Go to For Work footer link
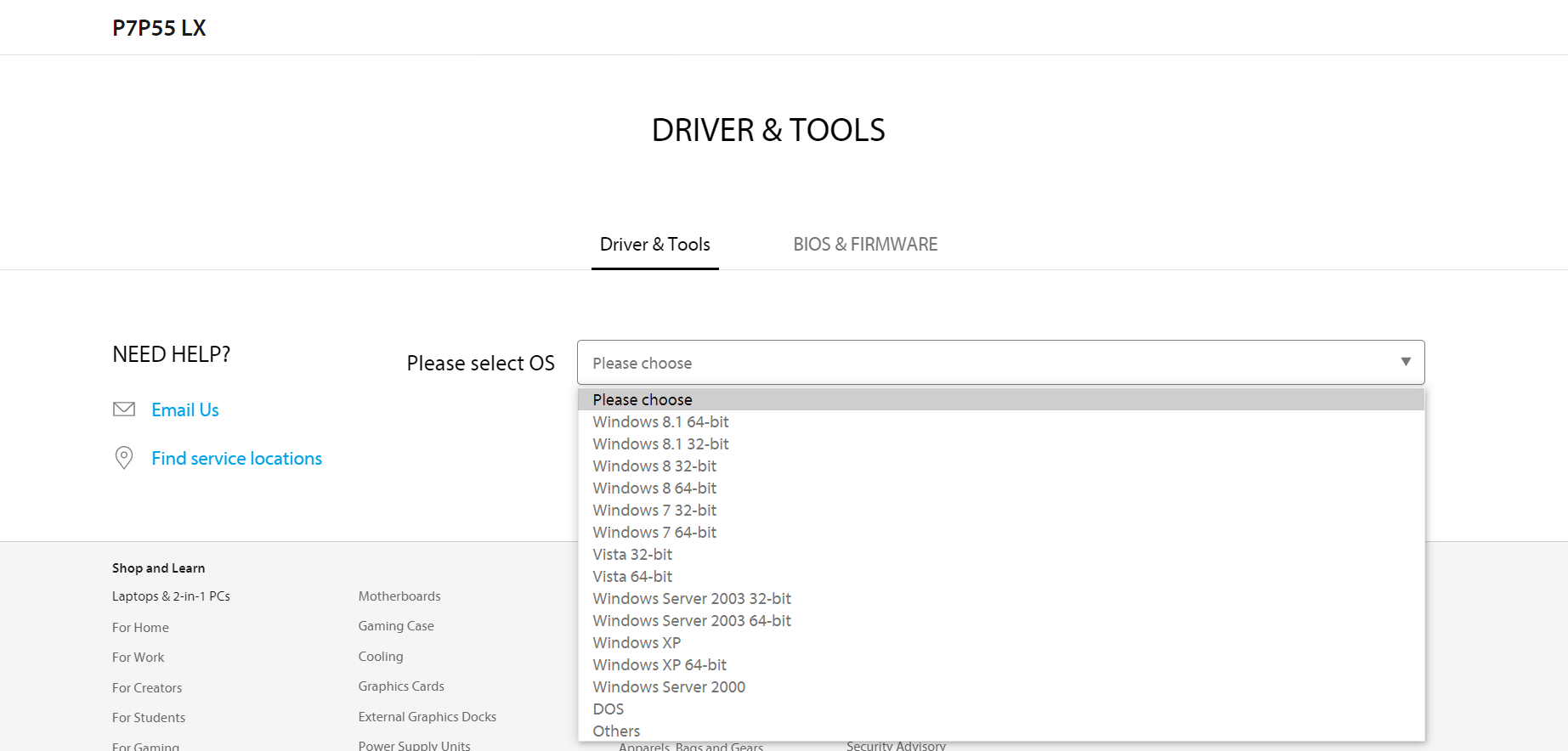Viewport: 1568px width, 751px height. point(139,657)
